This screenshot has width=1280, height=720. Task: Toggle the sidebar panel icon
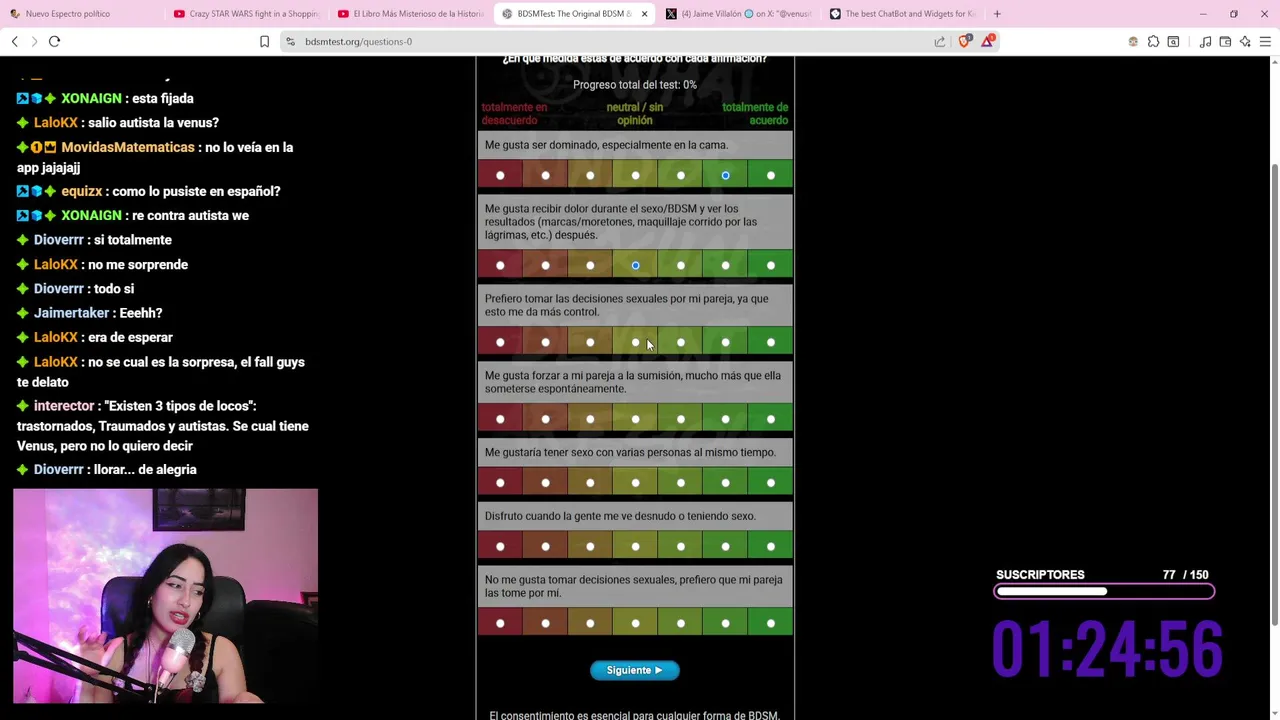point(1173,41)
